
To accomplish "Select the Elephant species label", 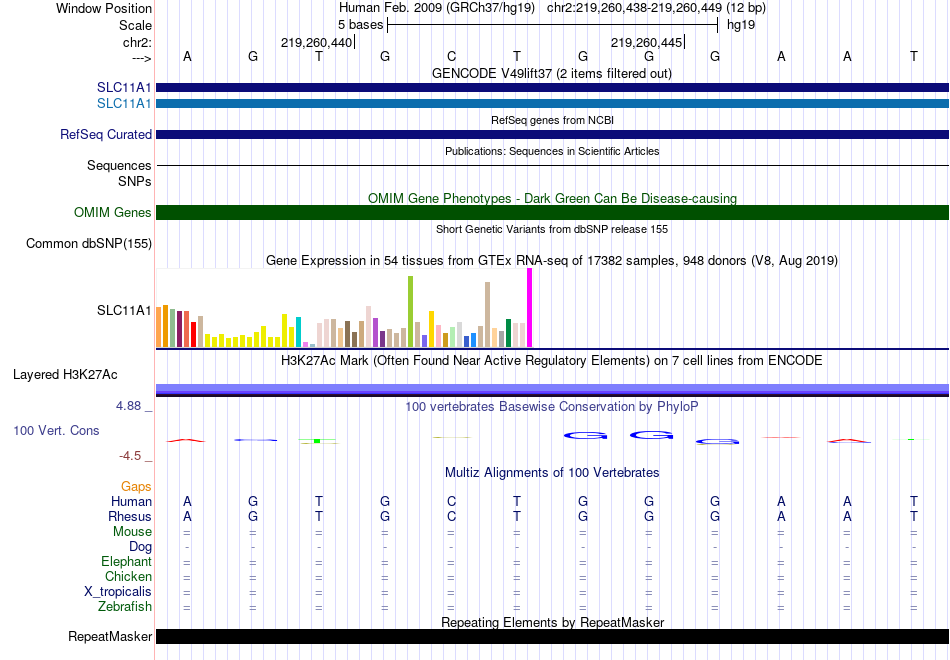I will (126, 561).
